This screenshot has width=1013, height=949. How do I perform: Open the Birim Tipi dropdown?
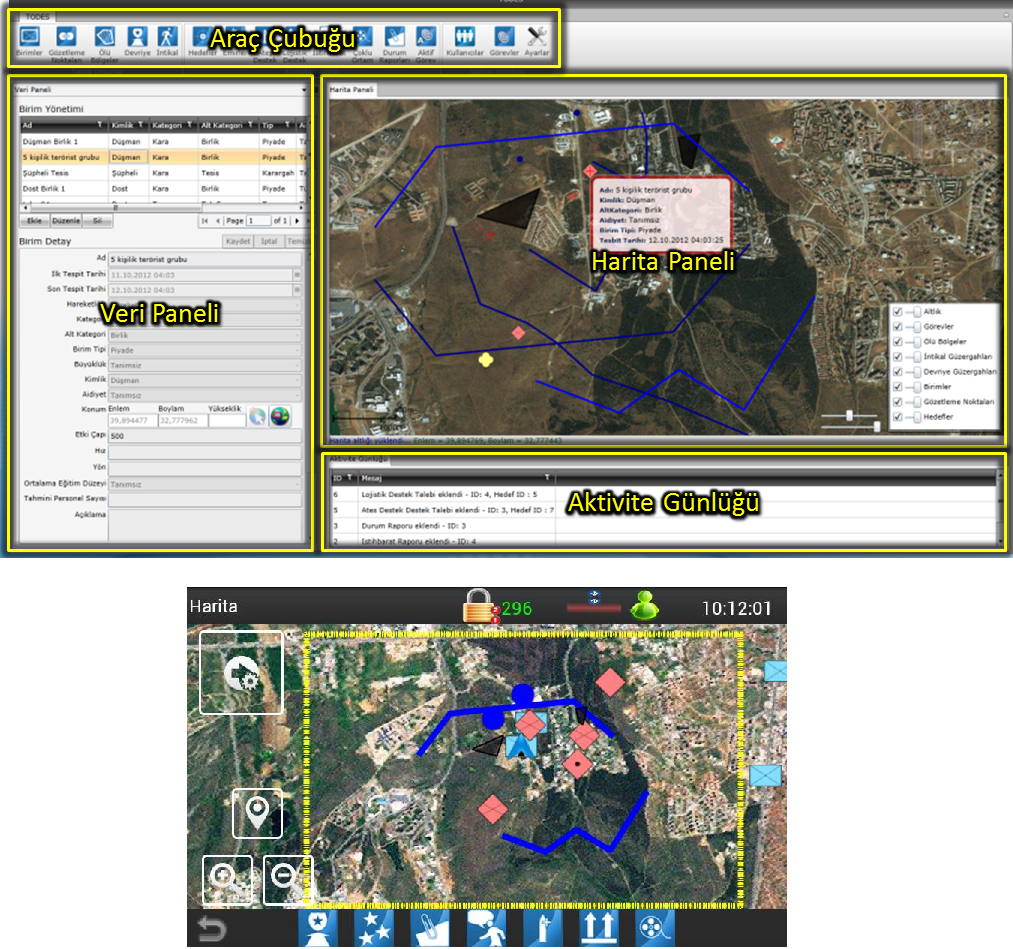pos(205,349)
